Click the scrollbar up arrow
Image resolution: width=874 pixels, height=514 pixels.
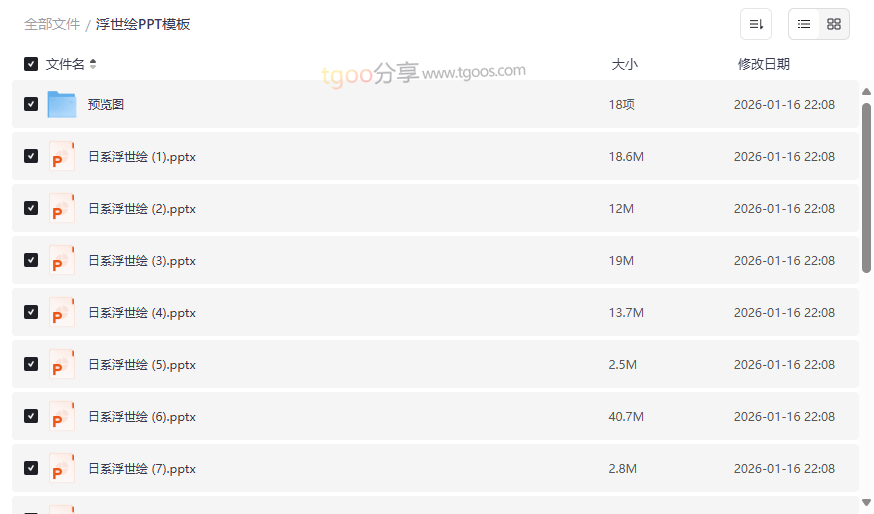[866, 92]
